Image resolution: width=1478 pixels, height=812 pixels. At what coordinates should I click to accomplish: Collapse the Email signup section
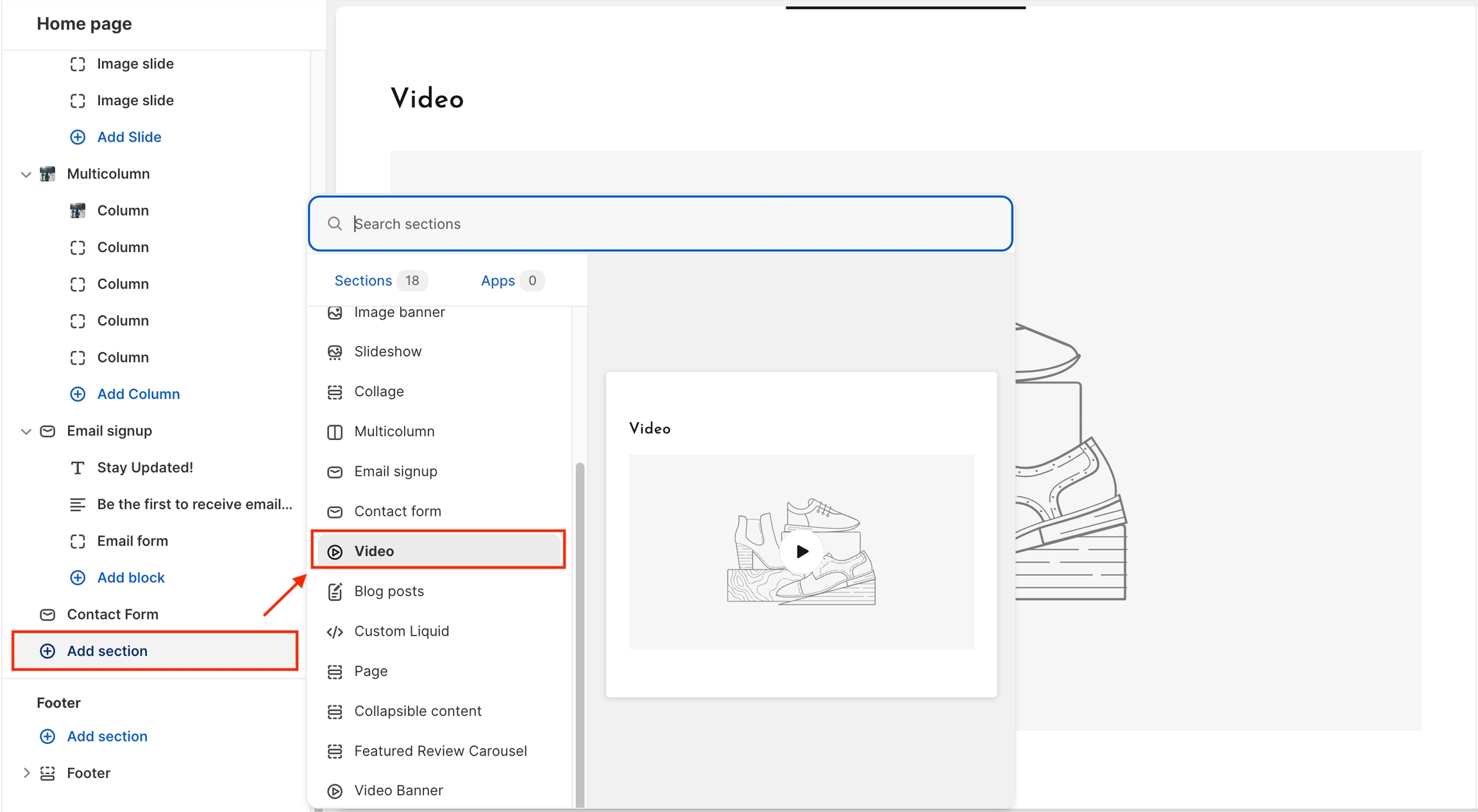pyautogui.click(x=26, y=432)
